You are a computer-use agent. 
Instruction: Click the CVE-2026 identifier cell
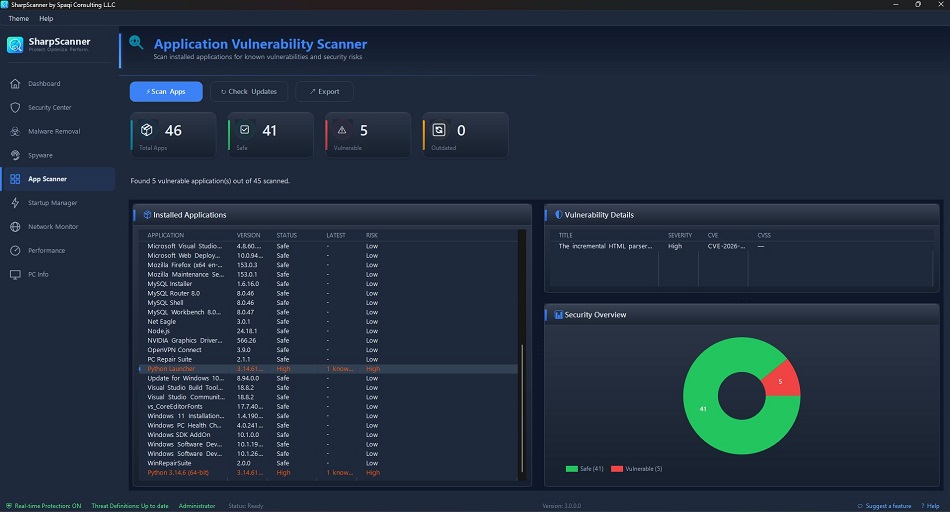[x=726, y=246]
